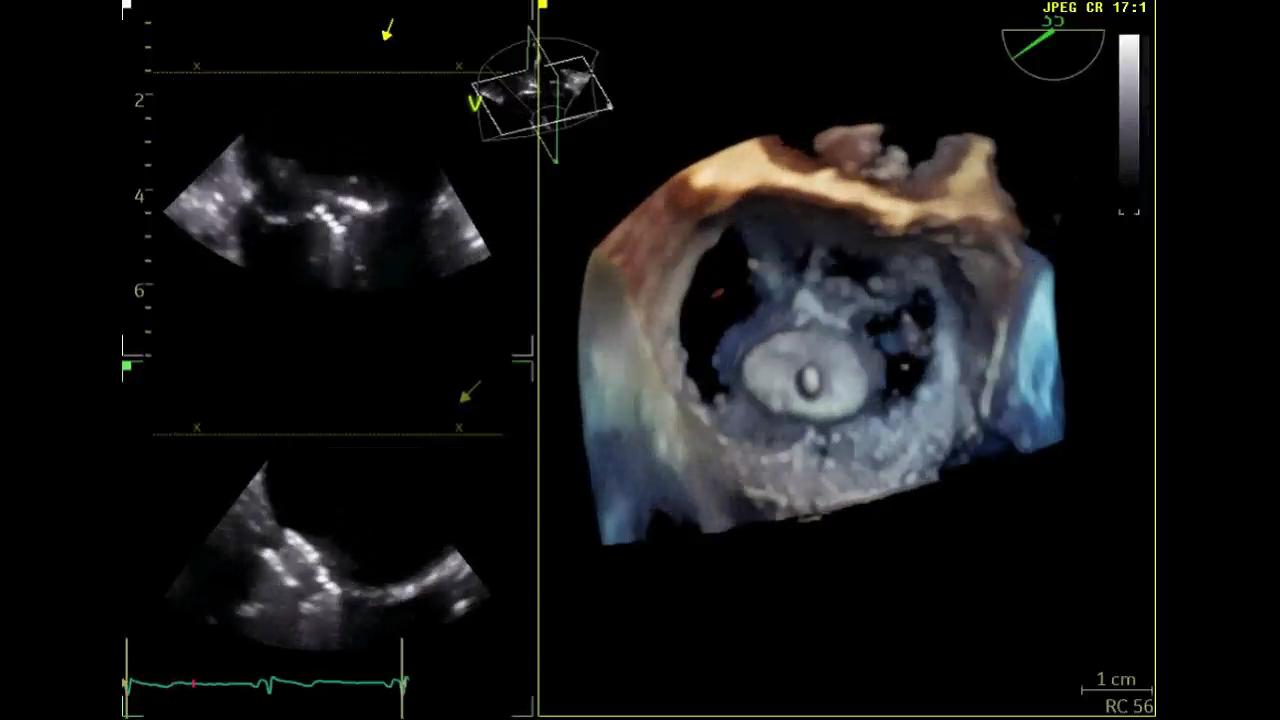Click the olive arrow above the lower 2D view
Screen dimensions: 1280x720
(x=470, y=391)
